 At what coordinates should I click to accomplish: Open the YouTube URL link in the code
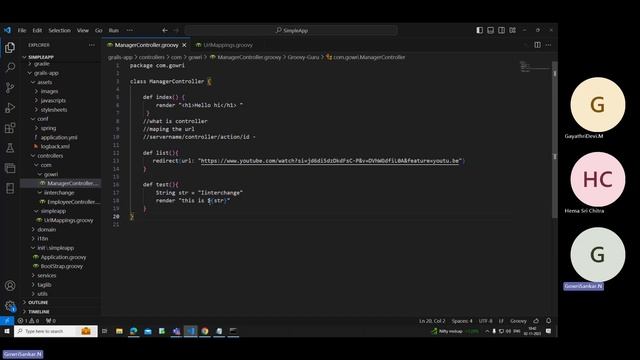pyautogui.click(x=331, y=161)
